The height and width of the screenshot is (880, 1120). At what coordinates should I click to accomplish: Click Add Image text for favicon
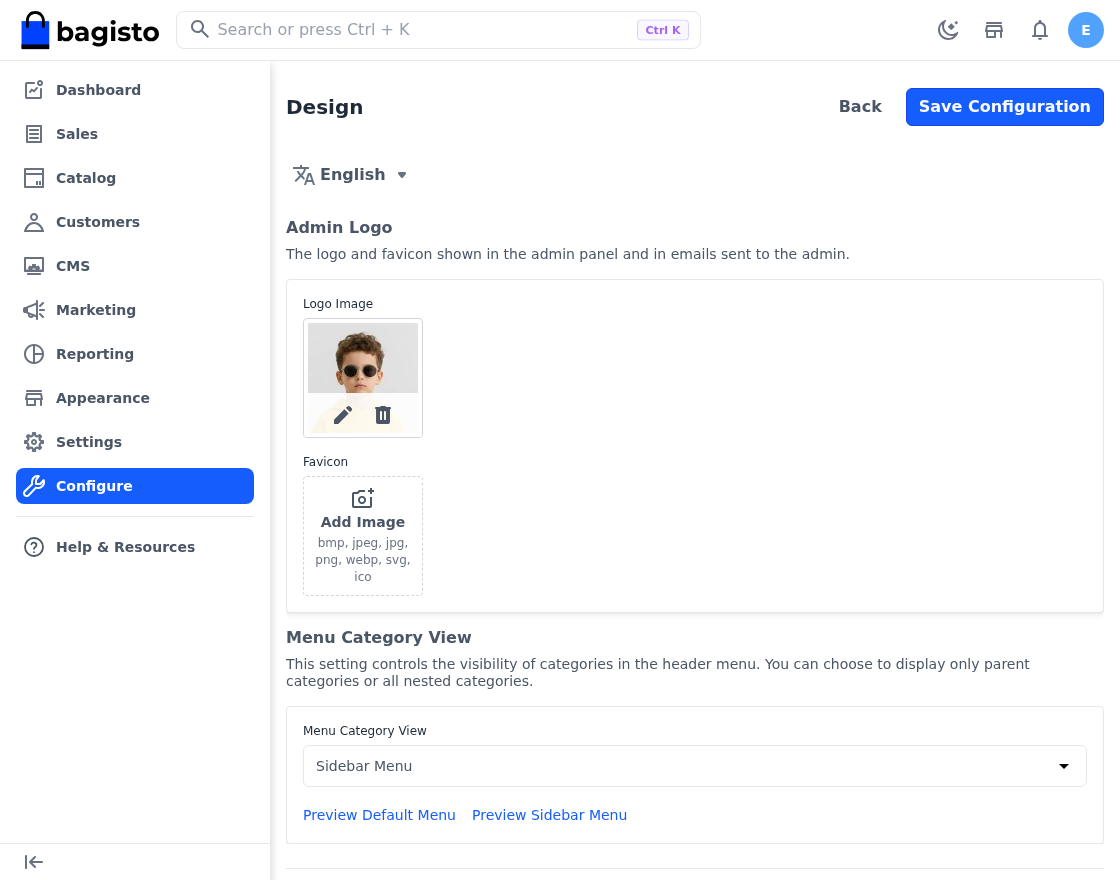point(363,522)
